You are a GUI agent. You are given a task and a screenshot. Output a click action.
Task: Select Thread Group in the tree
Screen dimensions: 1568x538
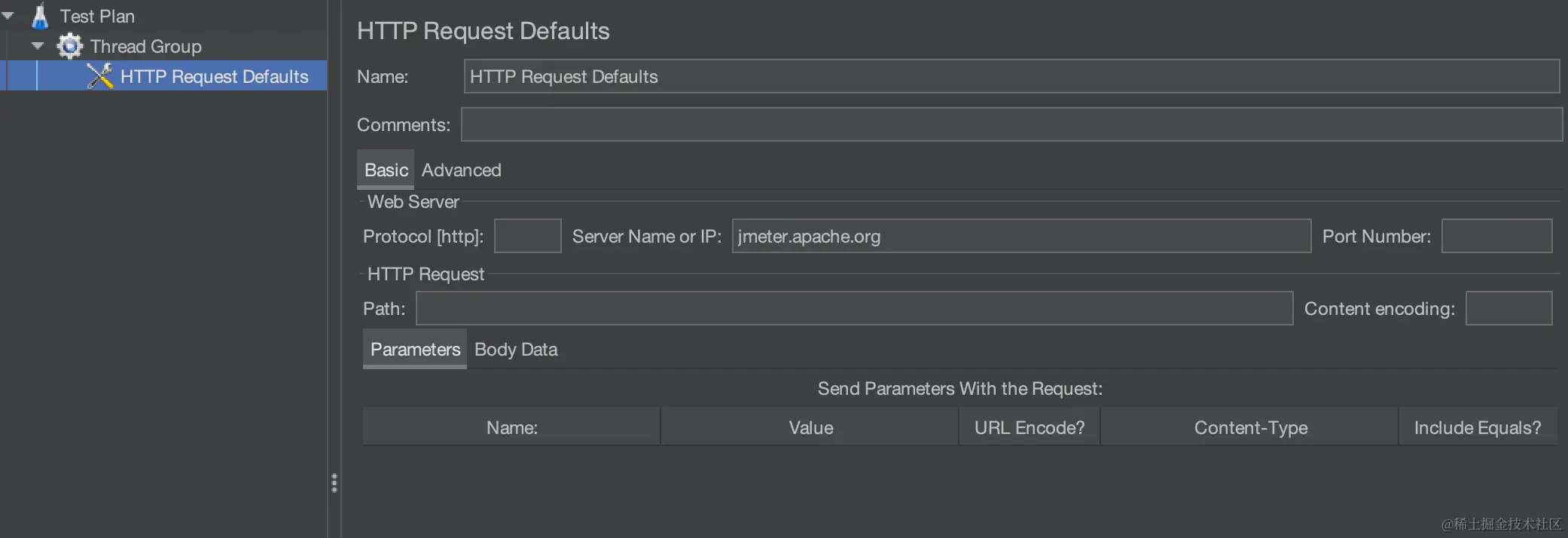click(145, 46)
